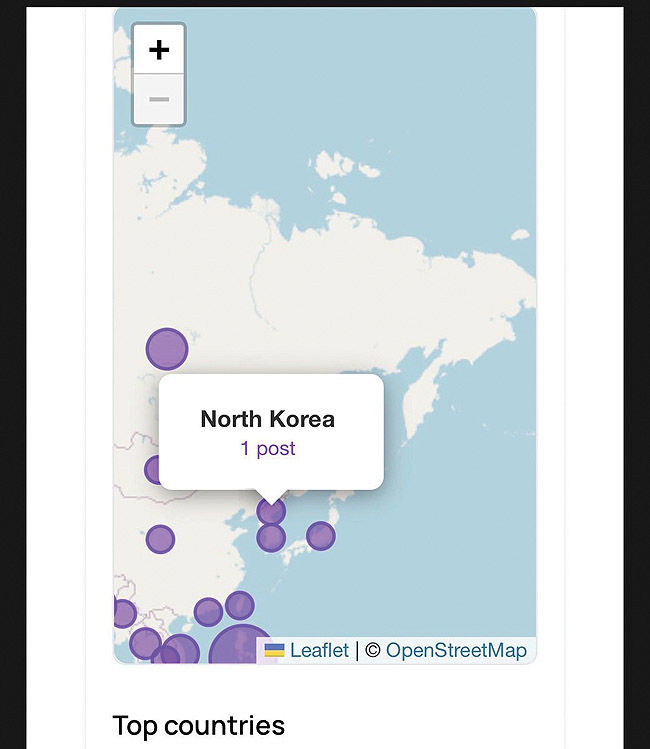Open the "1 post" link in the popup
This screenshot has height=749, width=650.
tap(268, 449)
